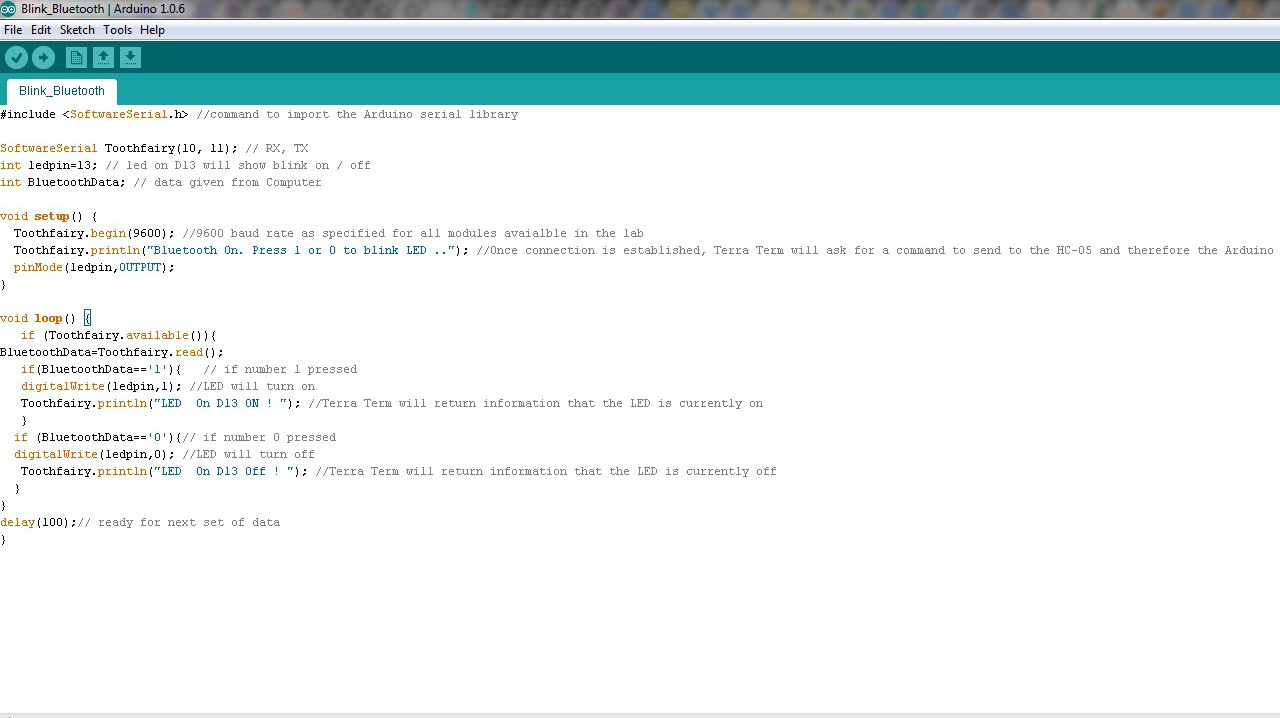
Task: Click the 'data given from Computer' comment
Action: [227, 182]
